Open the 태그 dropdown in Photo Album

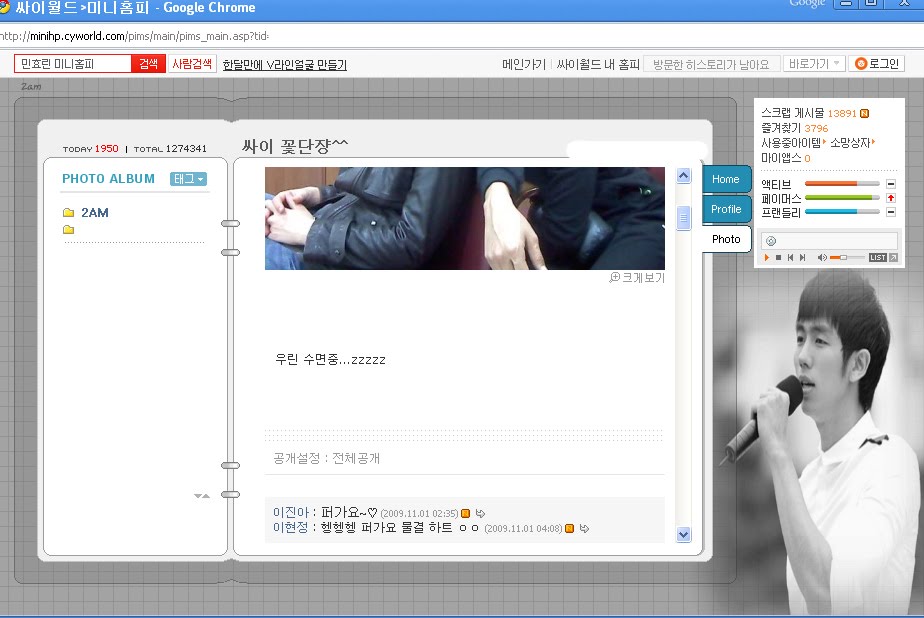tap(188, 179)
